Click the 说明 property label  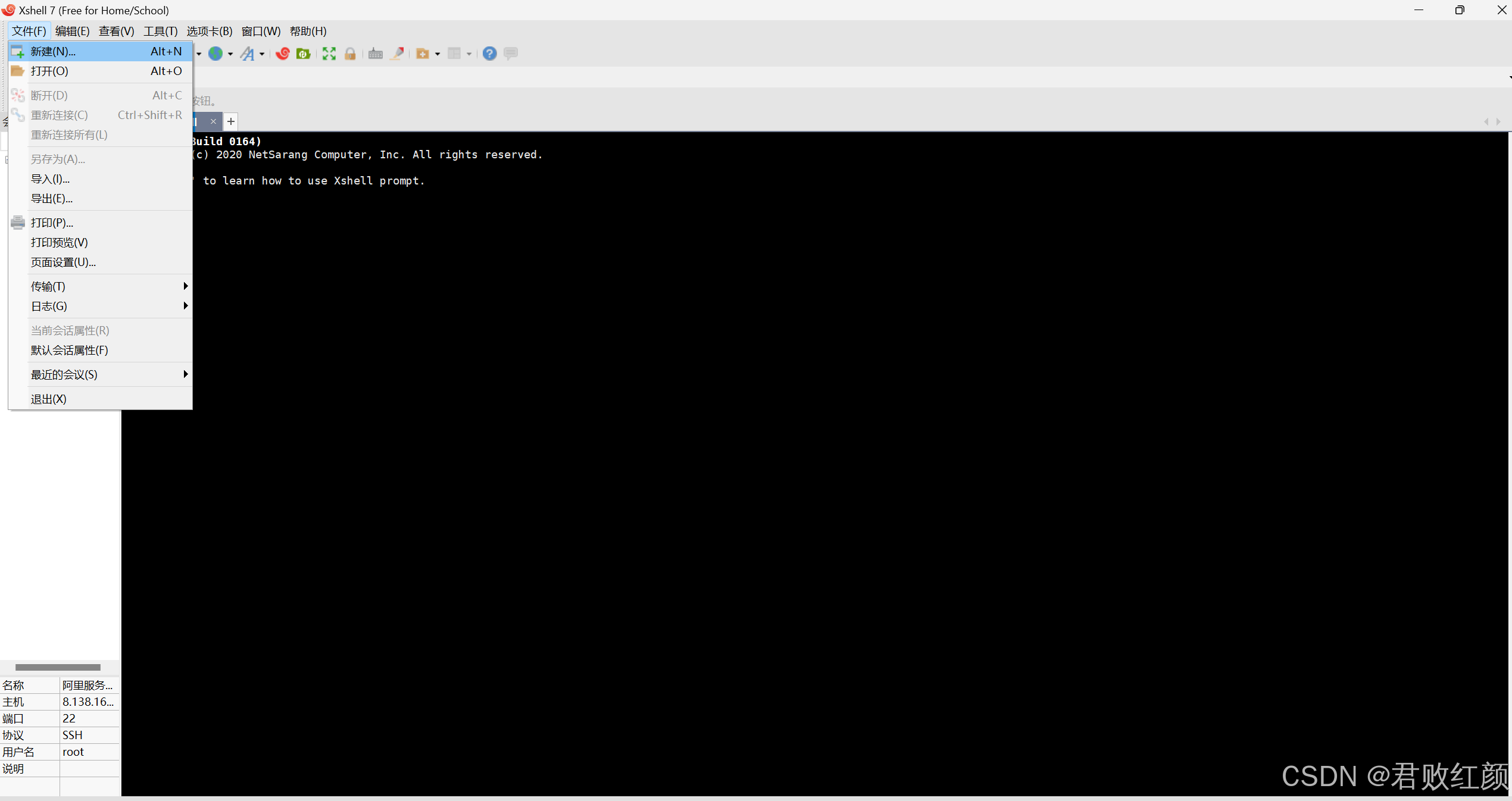[x=13, y=768]
